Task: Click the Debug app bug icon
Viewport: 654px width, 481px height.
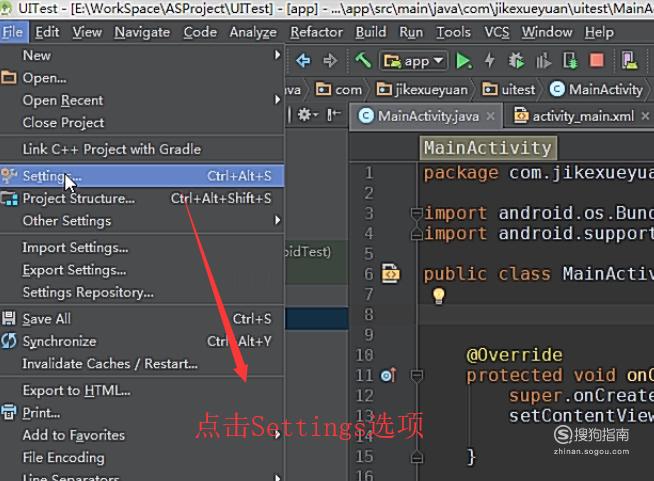Action: click(516, 61)
